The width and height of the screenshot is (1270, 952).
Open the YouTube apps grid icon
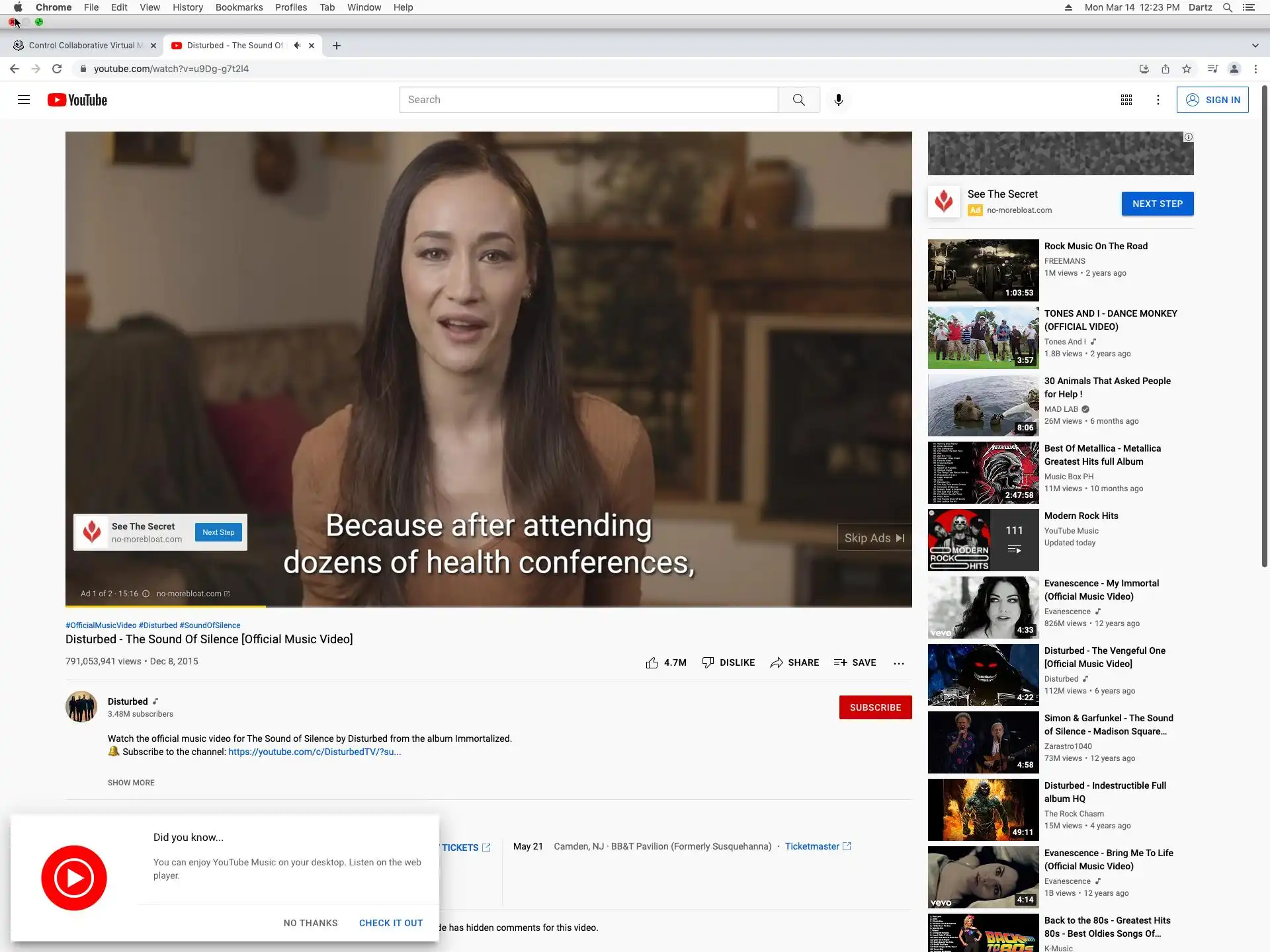[1126, 100]
